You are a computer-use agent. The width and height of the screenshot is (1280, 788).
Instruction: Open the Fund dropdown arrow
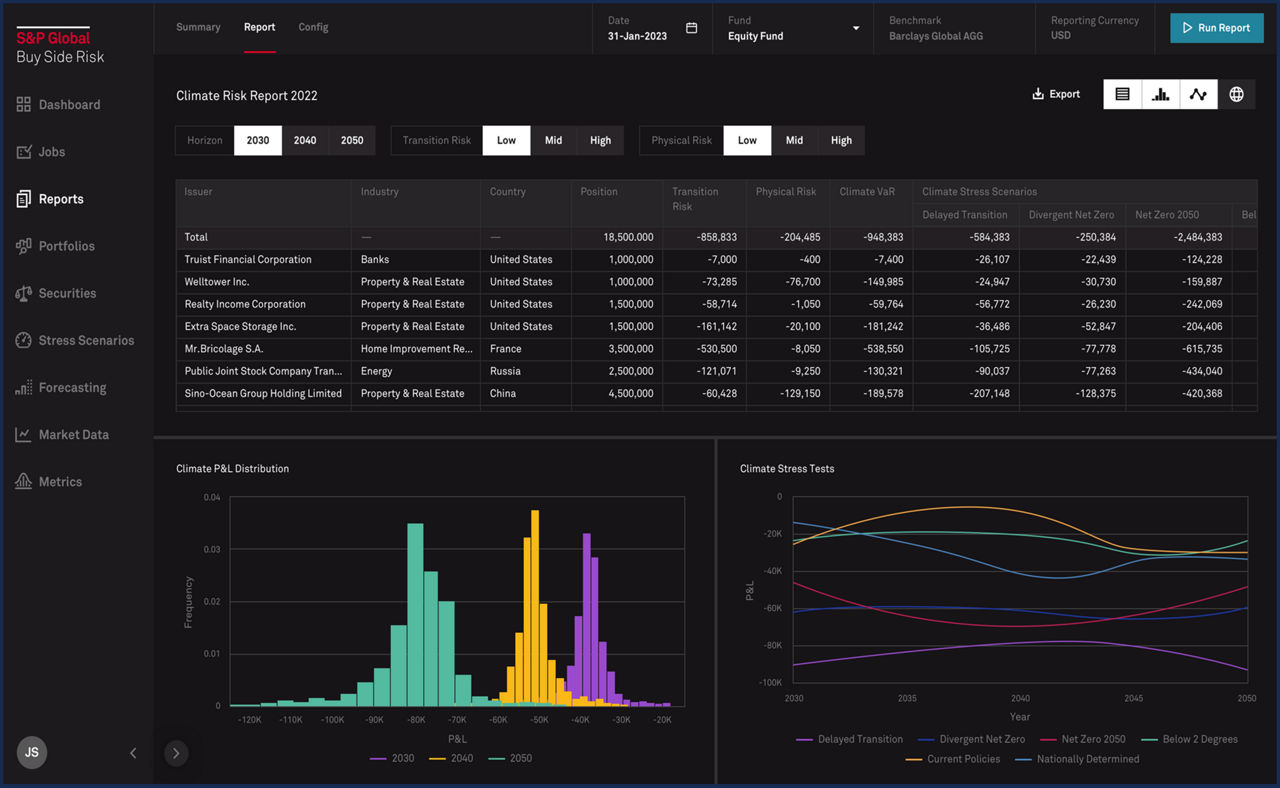point(856,28)
